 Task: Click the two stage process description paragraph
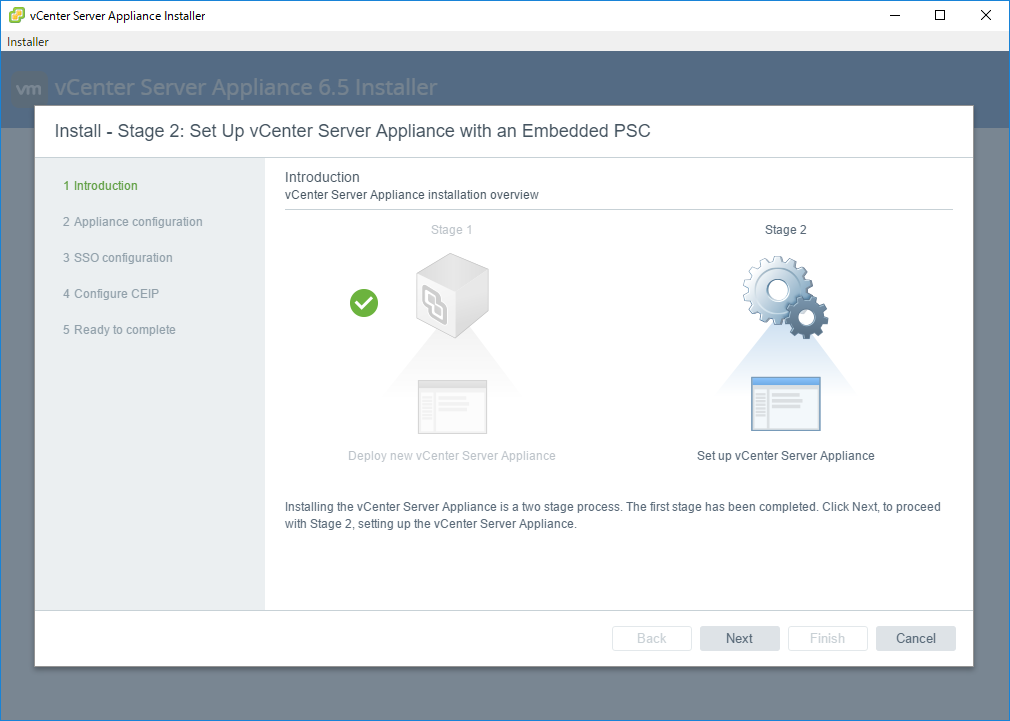click(x=613, y=515)
